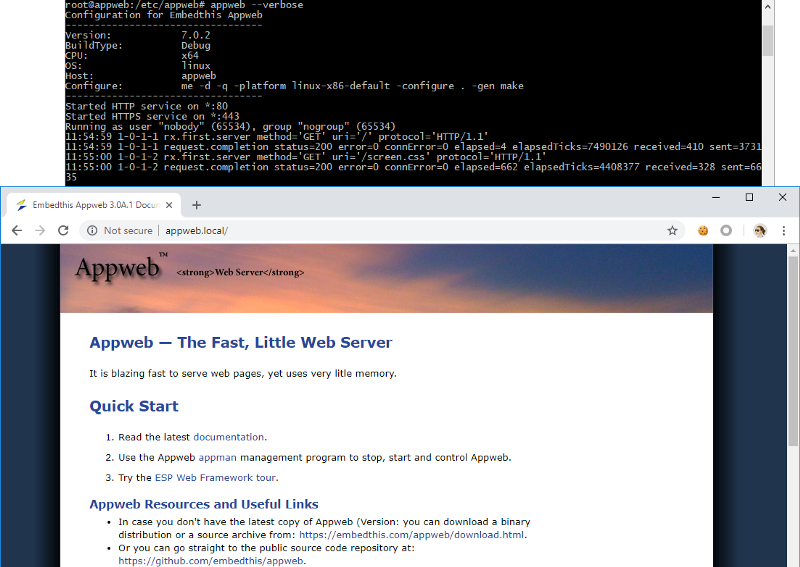
Task: Click 'Started HTTPS service on *:443' in terminal
Action: [x=152, y=116]
